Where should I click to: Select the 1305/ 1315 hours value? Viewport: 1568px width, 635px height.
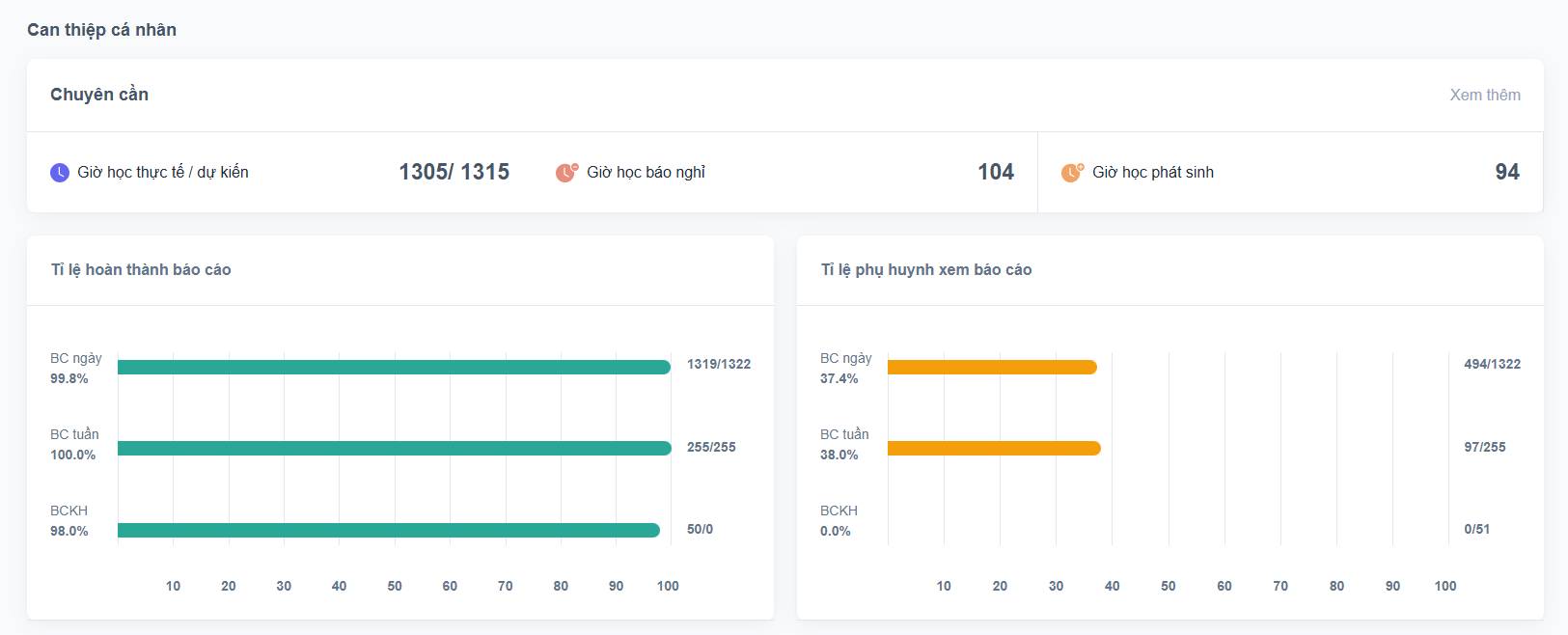pyautogui.click(x=454, y=172)
